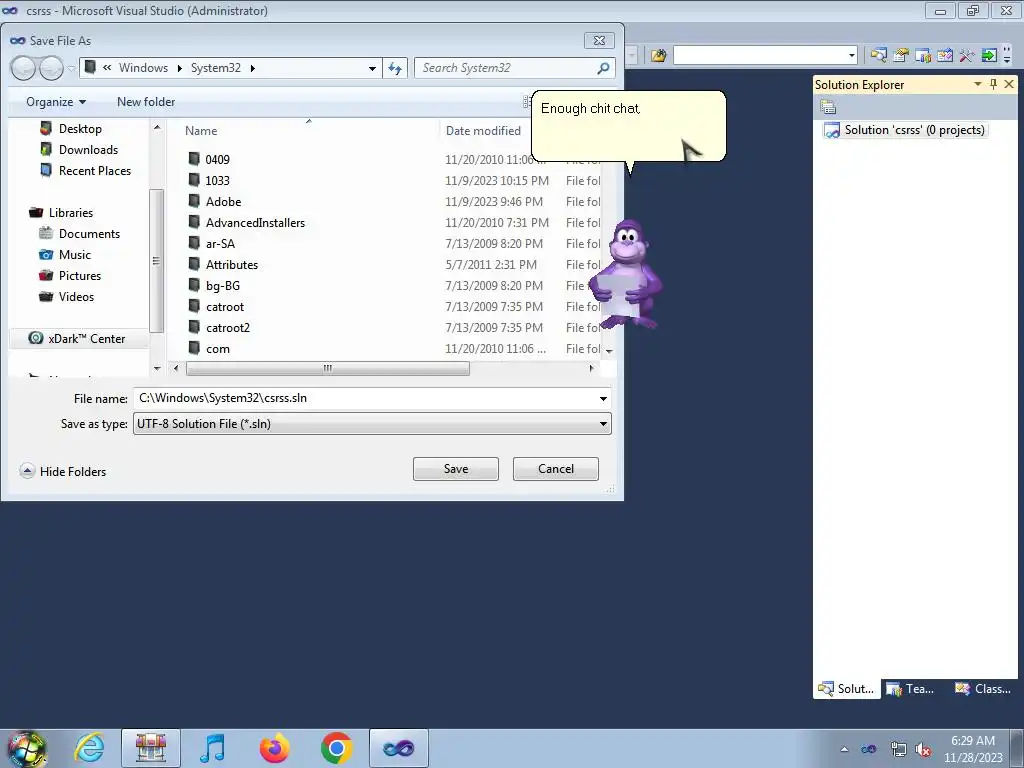Sort the list by the Name column header
1024x768 pixels.
pos(201,131)
